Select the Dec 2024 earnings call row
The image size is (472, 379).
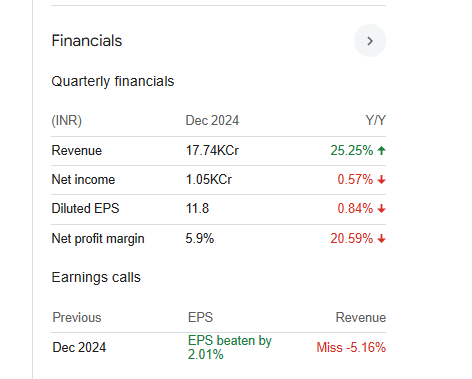click(x=218, y=347)
